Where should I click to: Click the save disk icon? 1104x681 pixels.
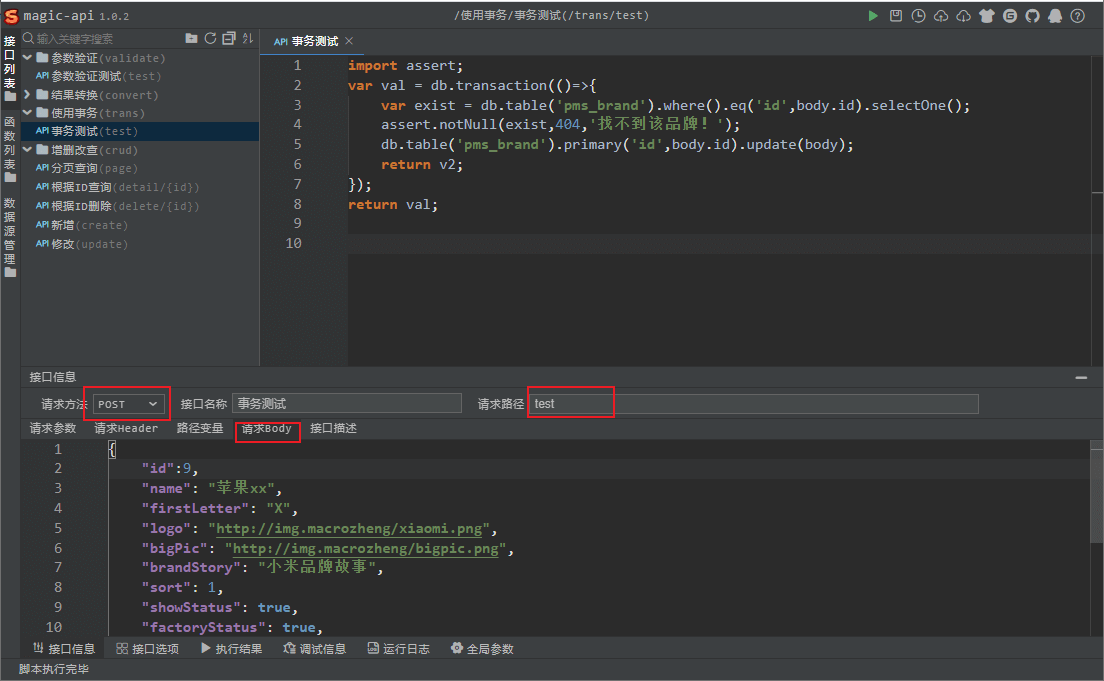(x=896, y=15)
